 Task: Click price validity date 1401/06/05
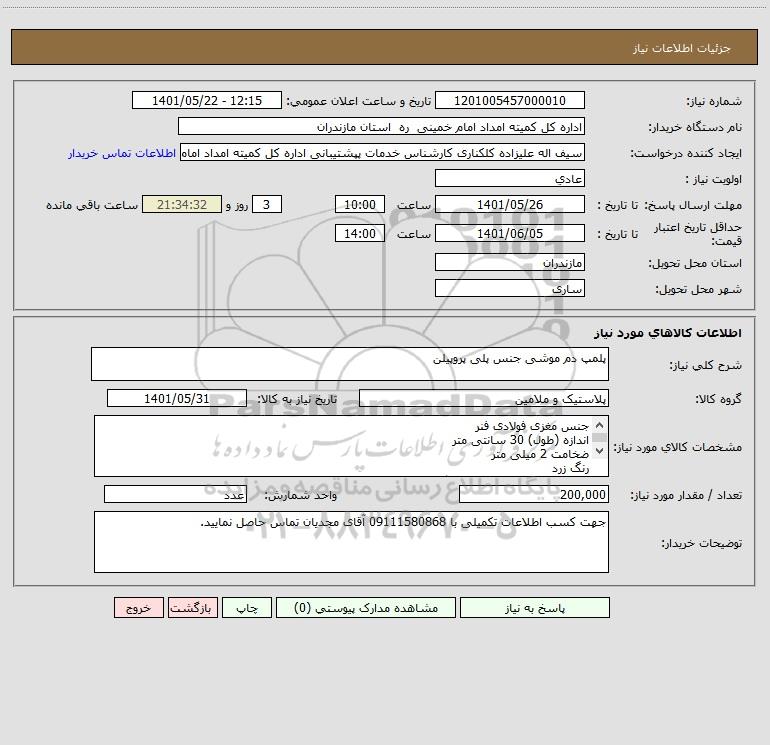point(510,233)
